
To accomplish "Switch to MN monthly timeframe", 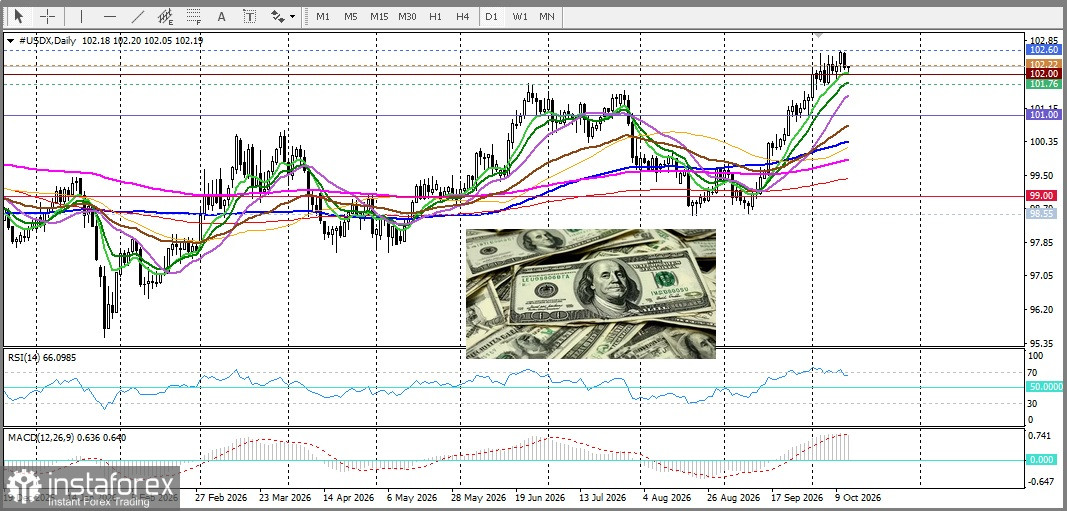I will click(546, 16).
